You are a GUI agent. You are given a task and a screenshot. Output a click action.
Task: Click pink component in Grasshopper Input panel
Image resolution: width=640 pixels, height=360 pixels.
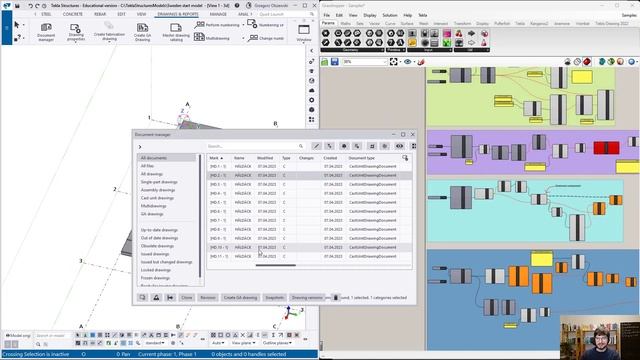(447, 33)
